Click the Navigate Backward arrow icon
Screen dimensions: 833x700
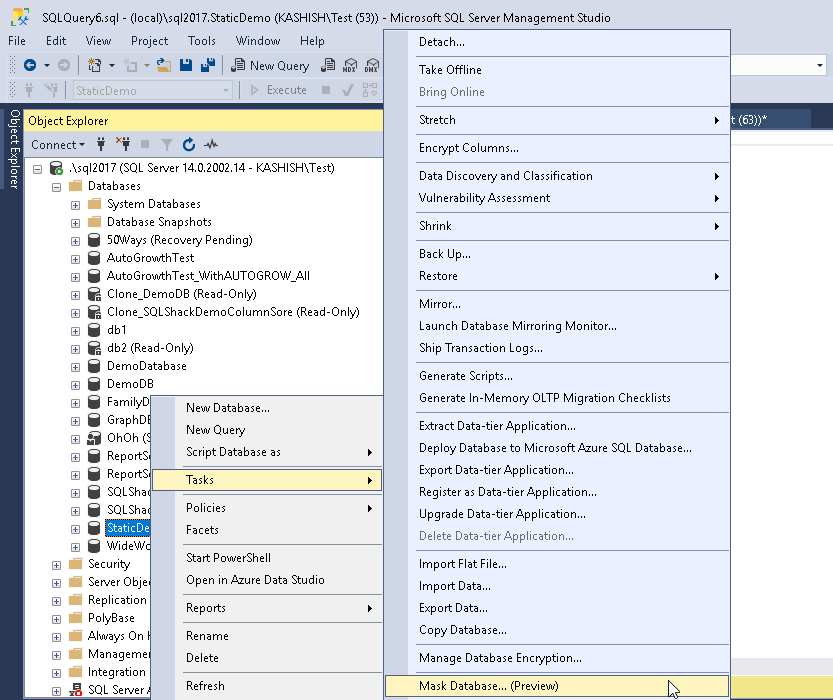(x=30, y=65)
